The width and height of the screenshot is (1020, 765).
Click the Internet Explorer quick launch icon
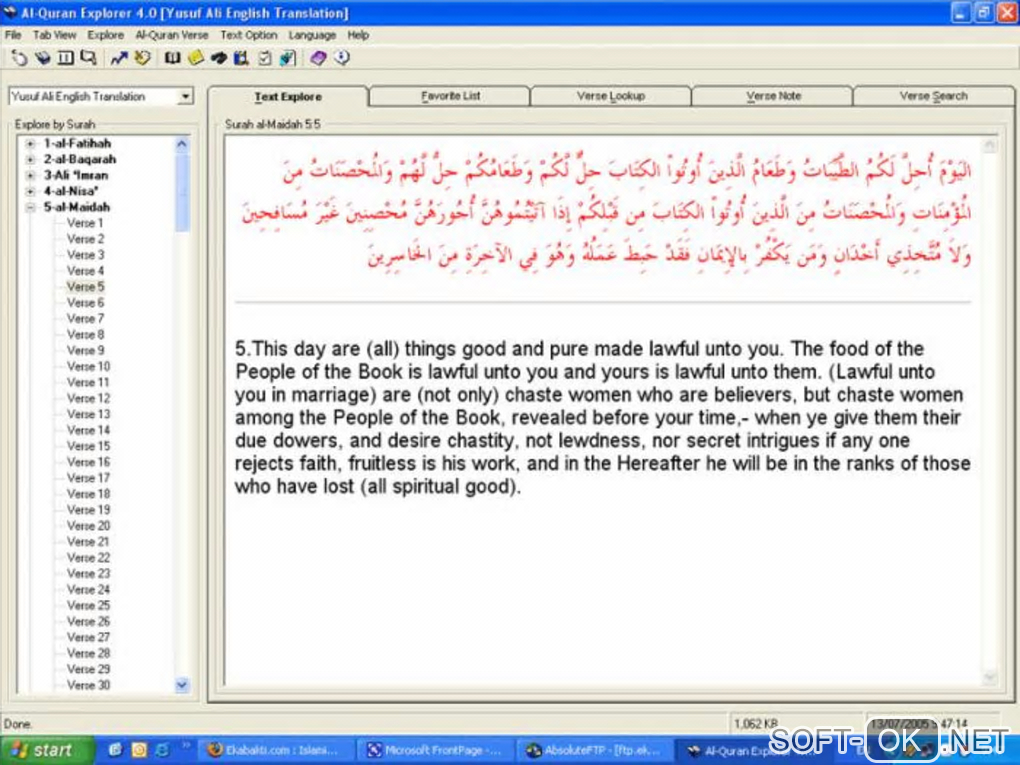point(162,750)
